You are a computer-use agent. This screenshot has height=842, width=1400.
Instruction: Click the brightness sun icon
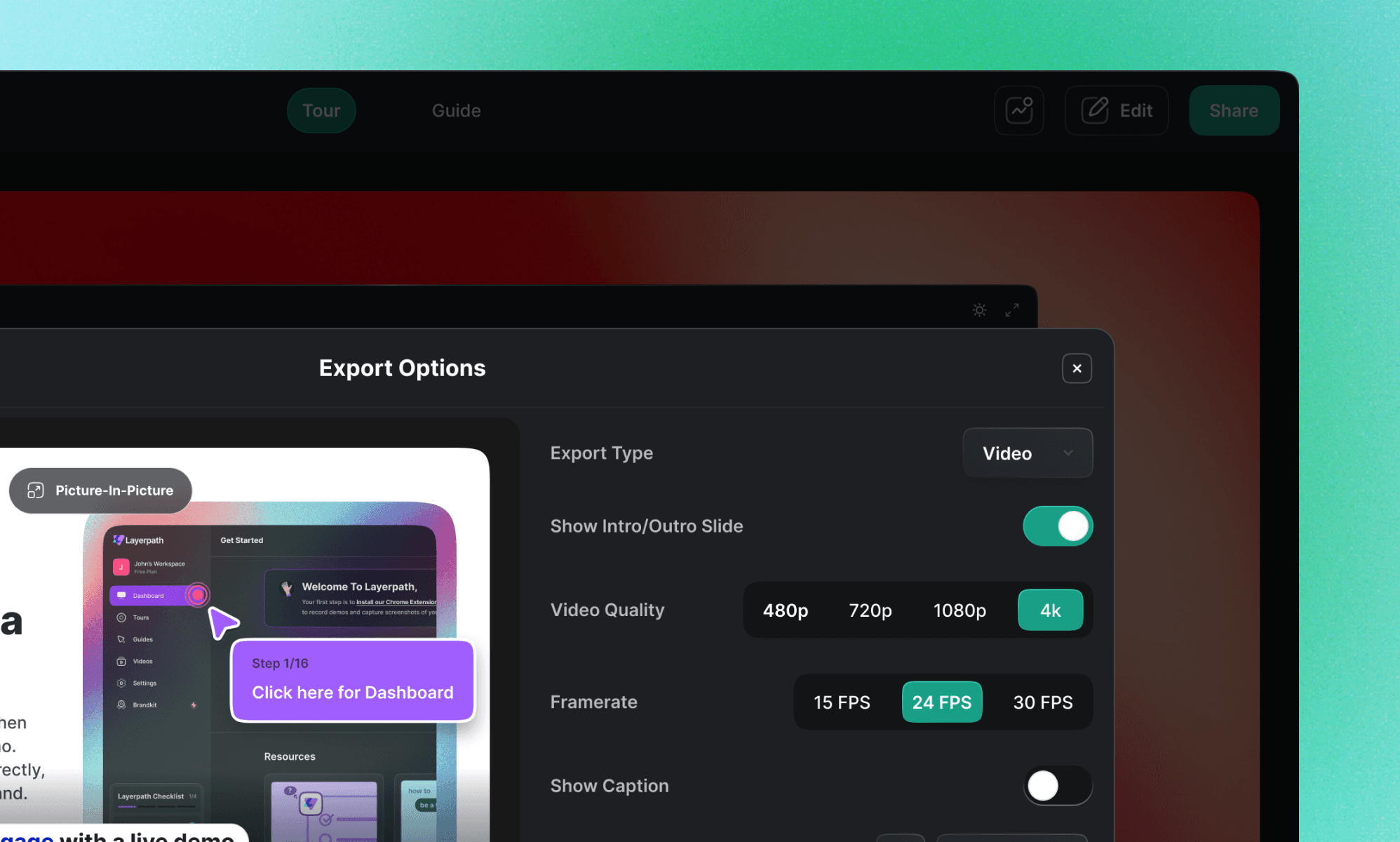tap(979, 309)
